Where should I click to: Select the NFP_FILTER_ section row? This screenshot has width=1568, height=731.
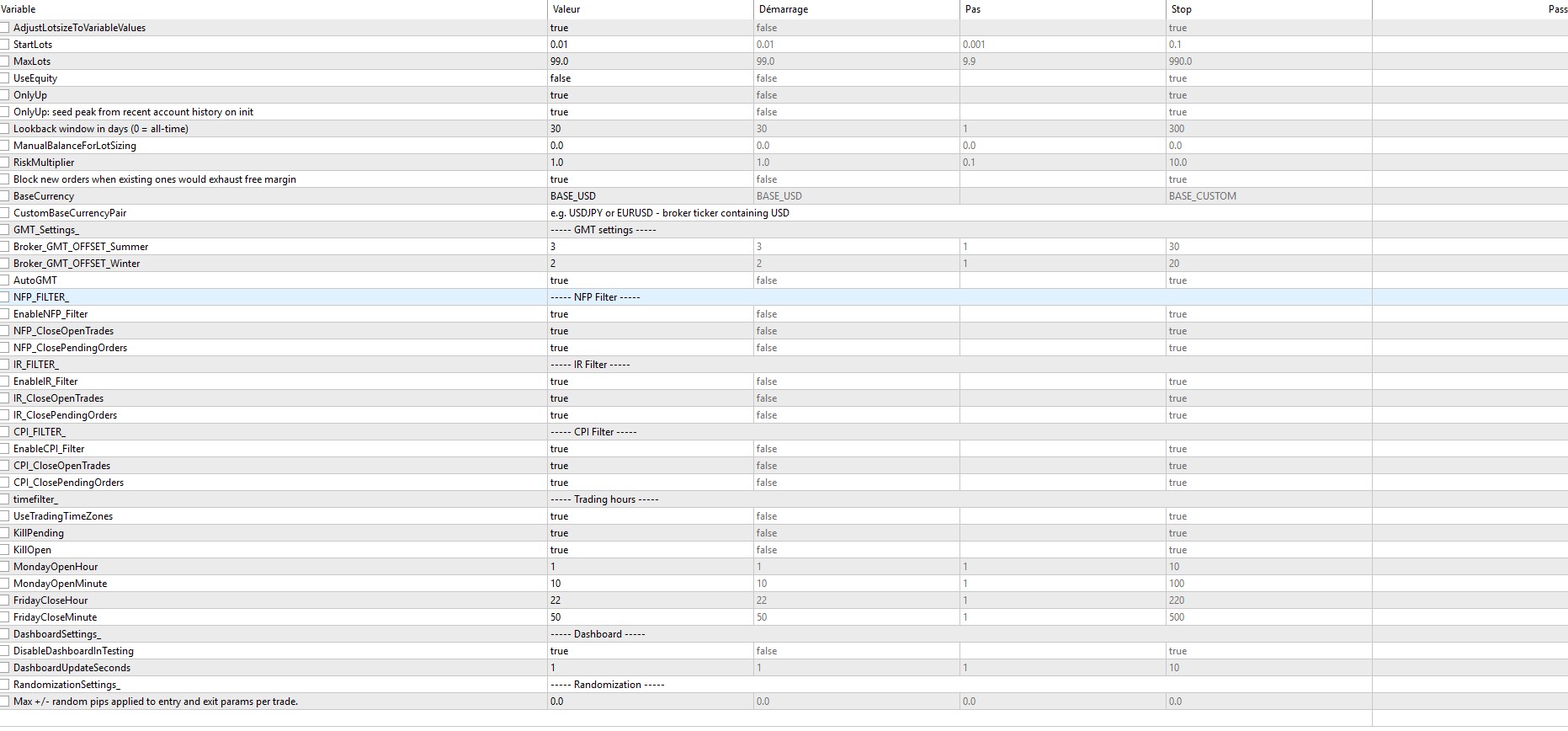click(x=784, y=297)
